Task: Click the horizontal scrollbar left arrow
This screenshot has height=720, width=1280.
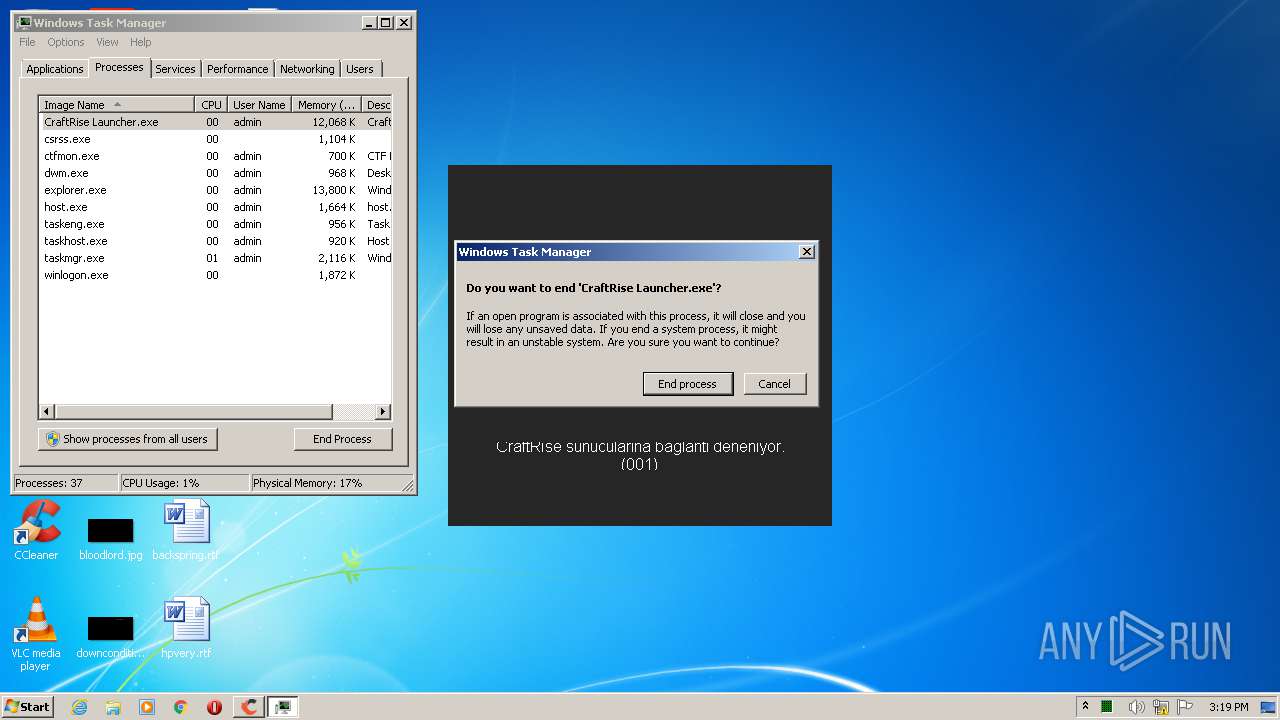Action: pos(47,412)
